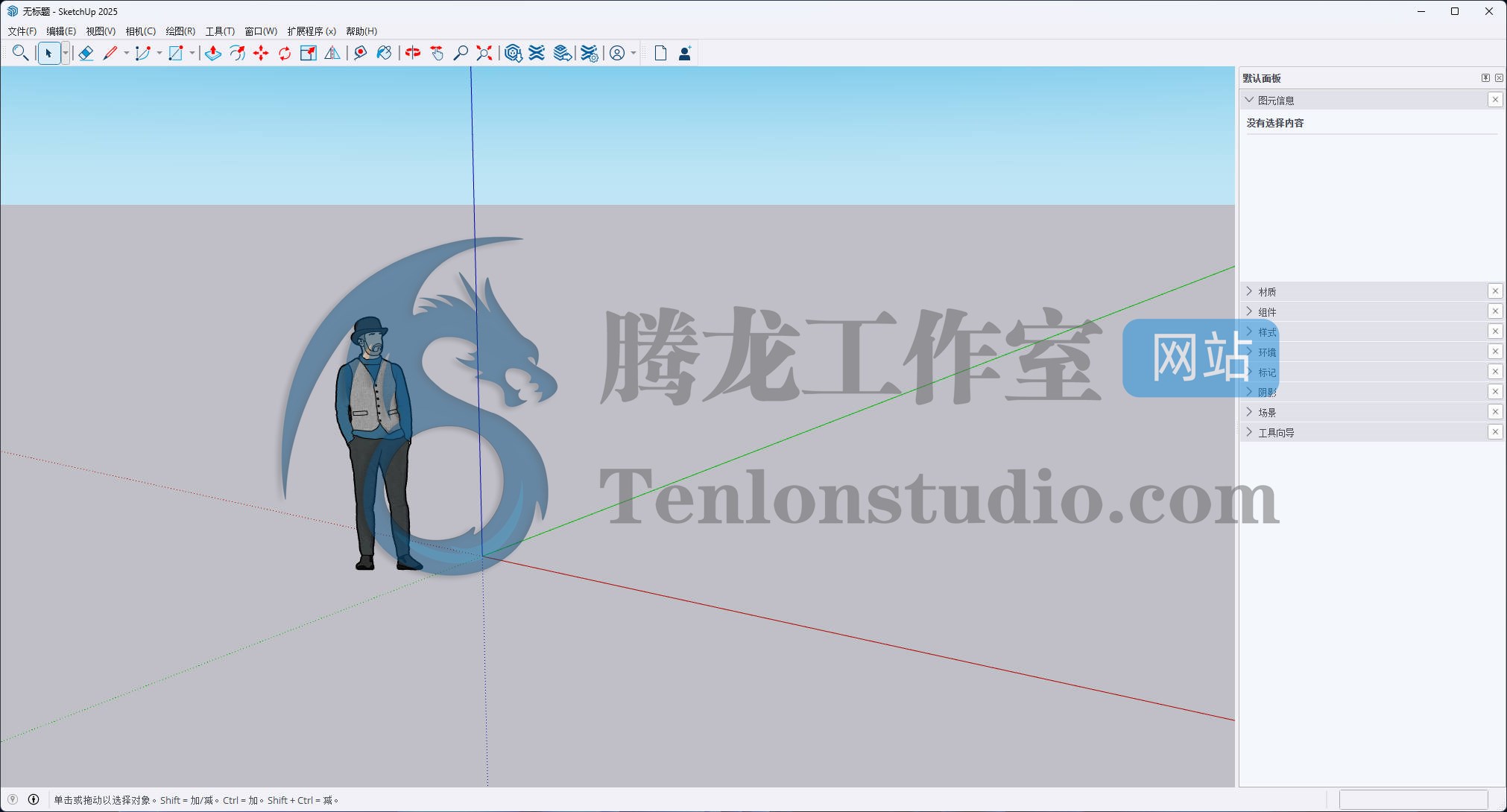Open the 编辑(E) menu
The image size is (1507, 812).
(x=61, y=31)
